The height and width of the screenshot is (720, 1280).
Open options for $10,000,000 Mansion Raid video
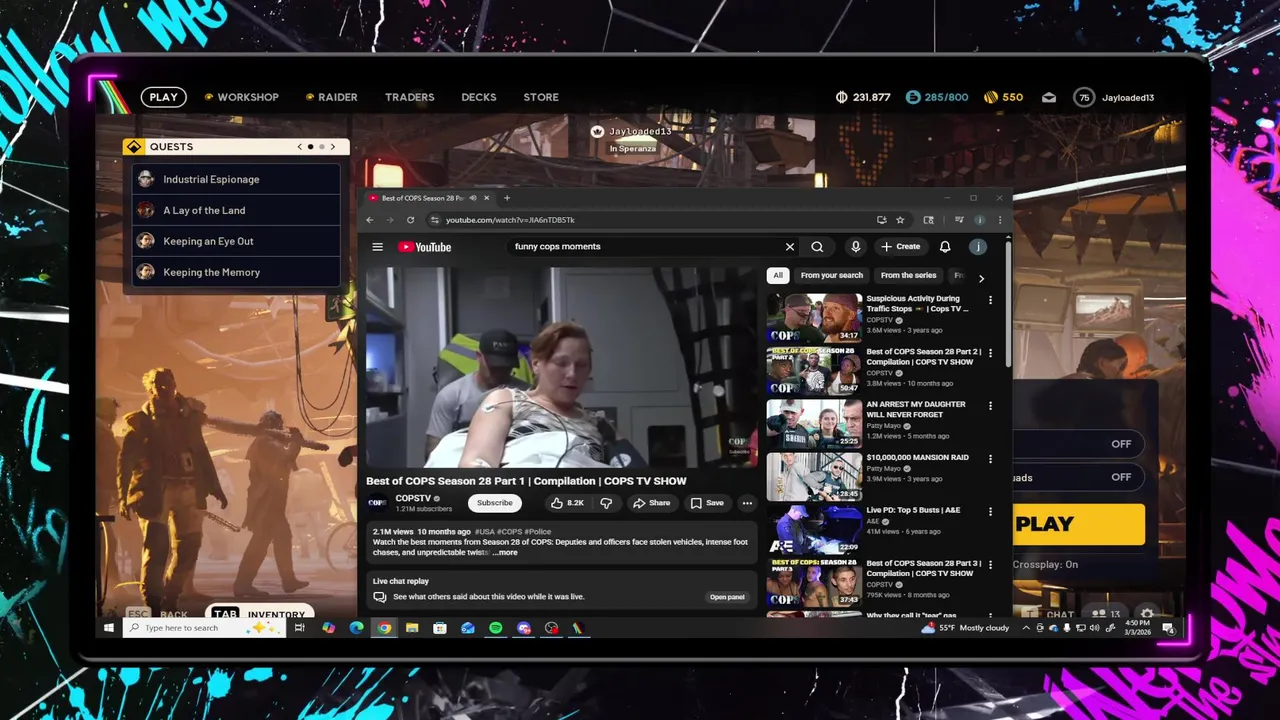(991, 459)
